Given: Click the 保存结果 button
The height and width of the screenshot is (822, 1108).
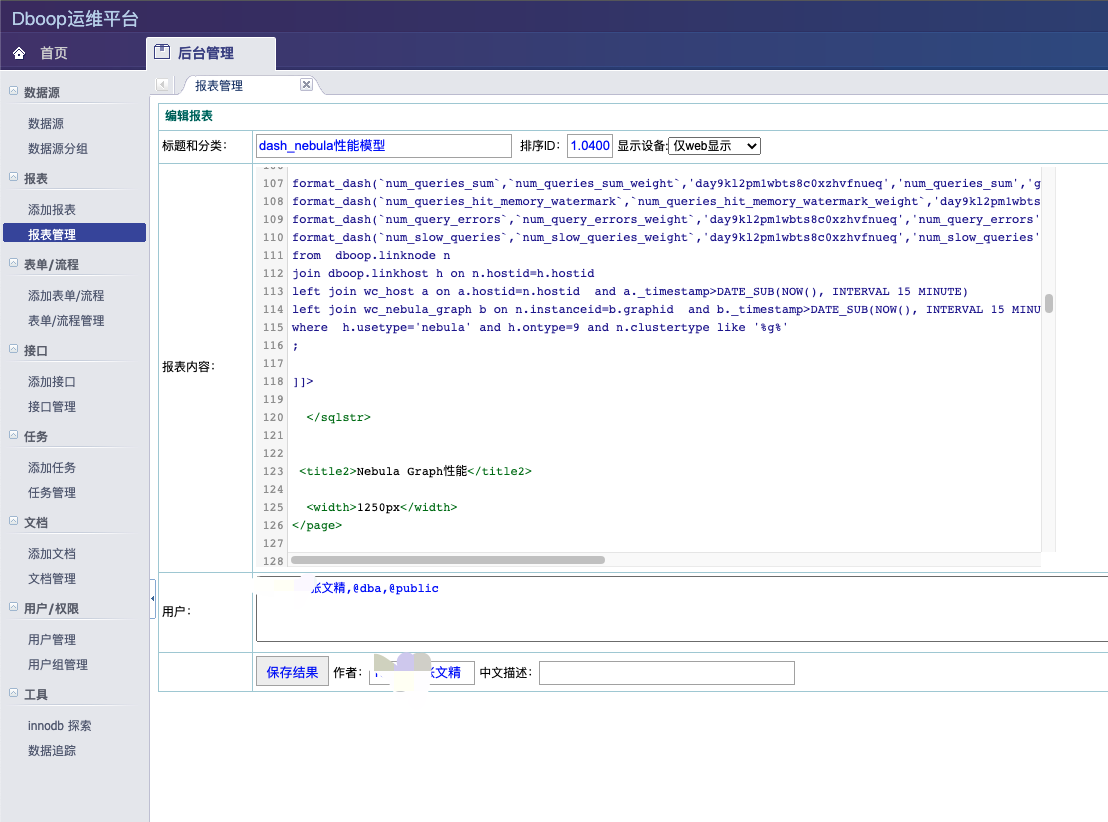Looking at the screenshot, I should 292,672.
